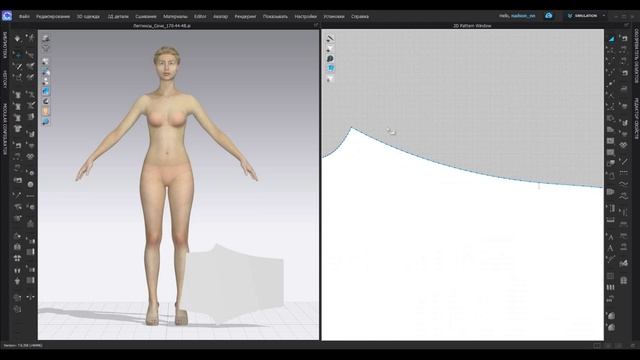Image resolution: width=640 pixels, height=360 pixels.
Task: Activate the Simulate down-arrow tool
Action: pyautogui.click(x=18, y=39)
